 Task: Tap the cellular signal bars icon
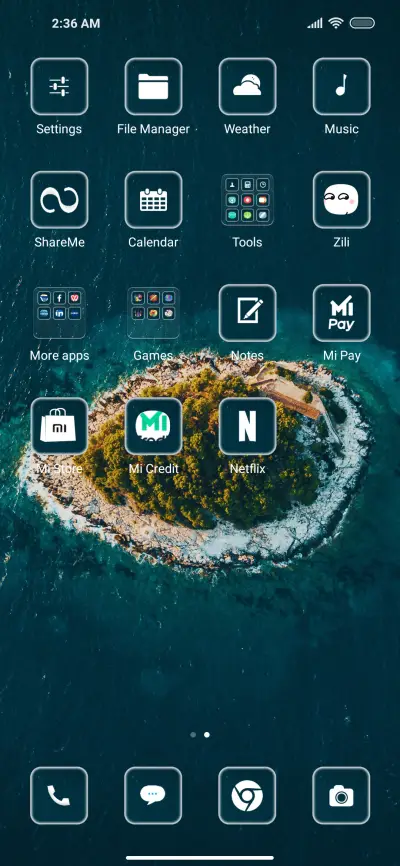[x=315, y=23]
